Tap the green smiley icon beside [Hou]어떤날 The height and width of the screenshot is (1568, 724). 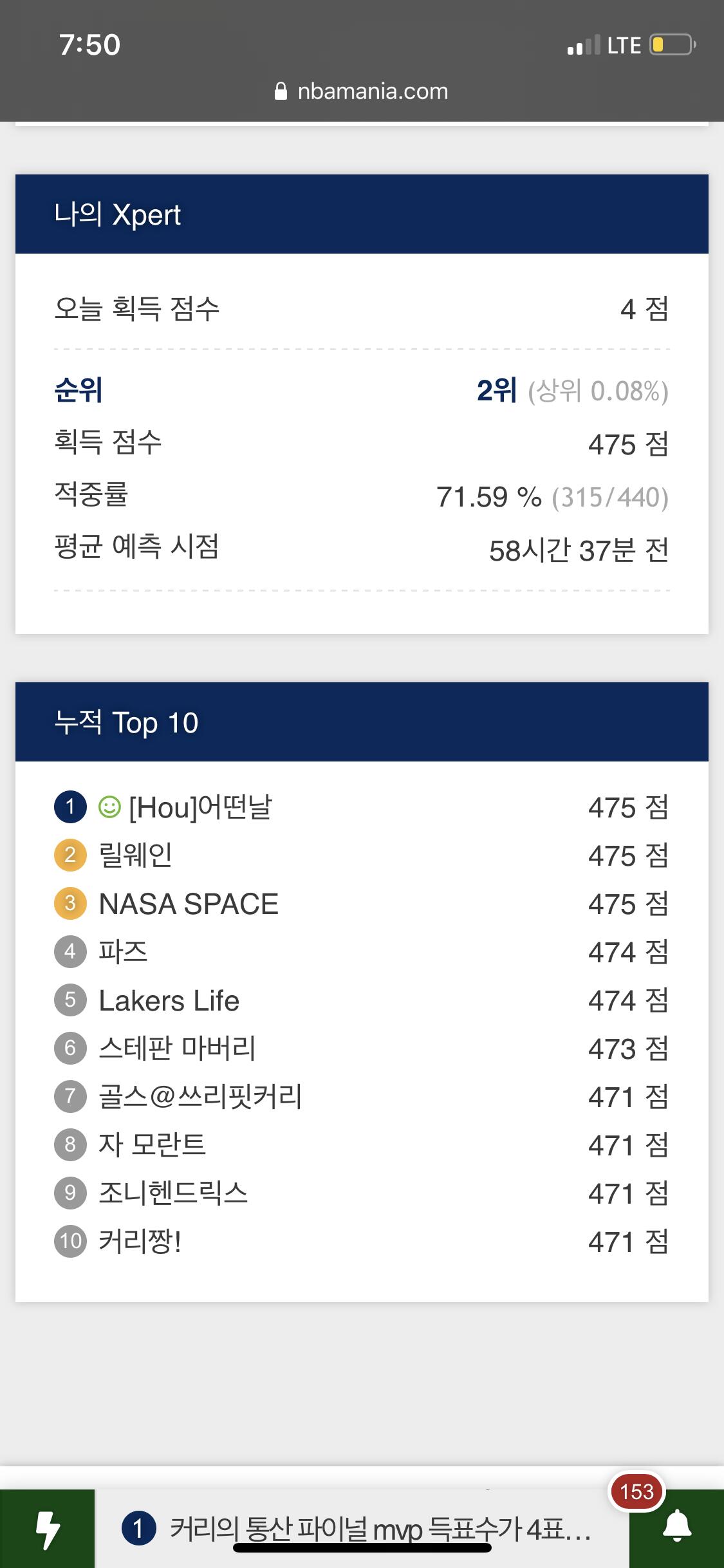coord(109,807)
